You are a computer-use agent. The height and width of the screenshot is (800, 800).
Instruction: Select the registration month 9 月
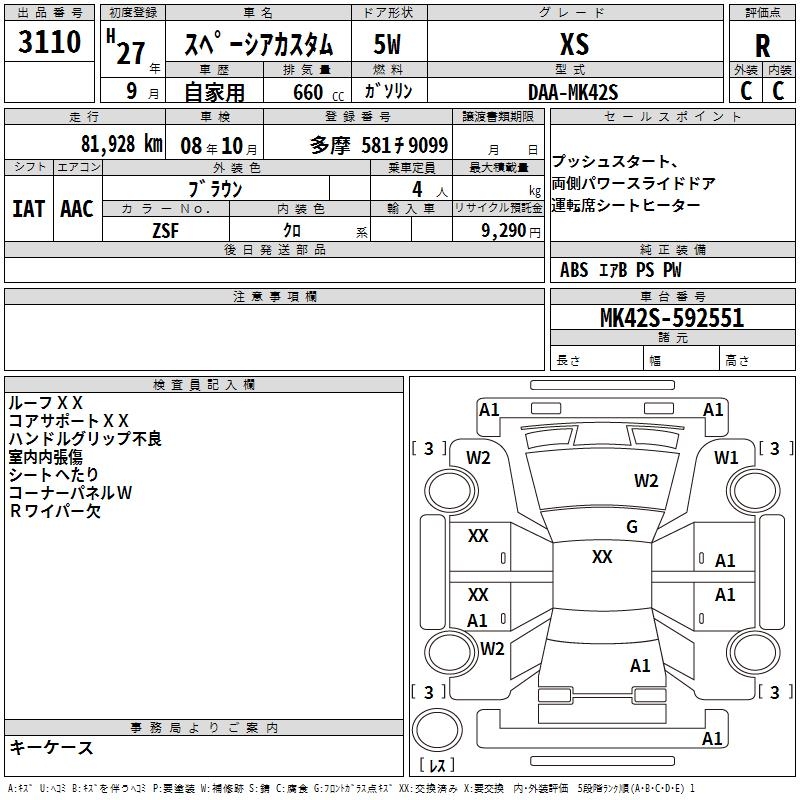143,92
